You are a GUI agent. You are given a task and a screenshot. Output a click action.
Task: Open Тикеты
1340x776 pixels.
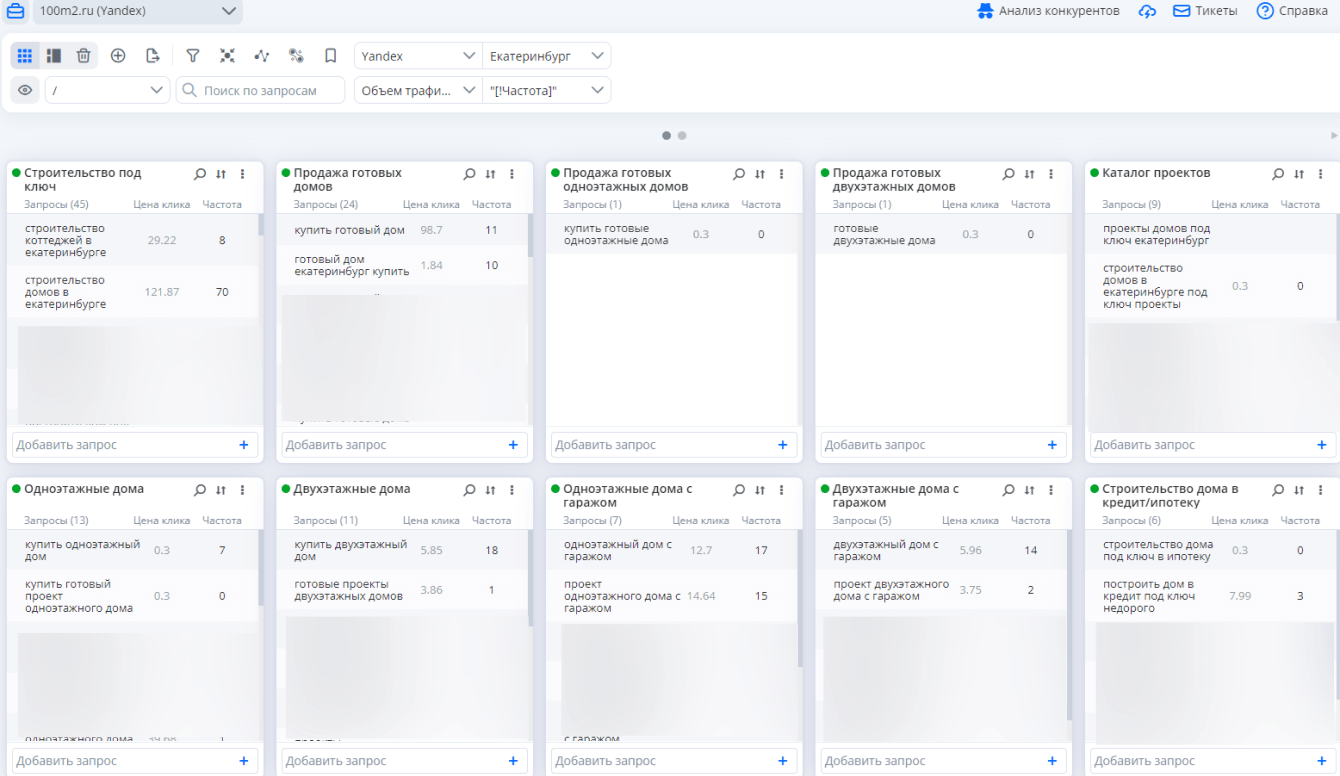(x=1205, y=11)
